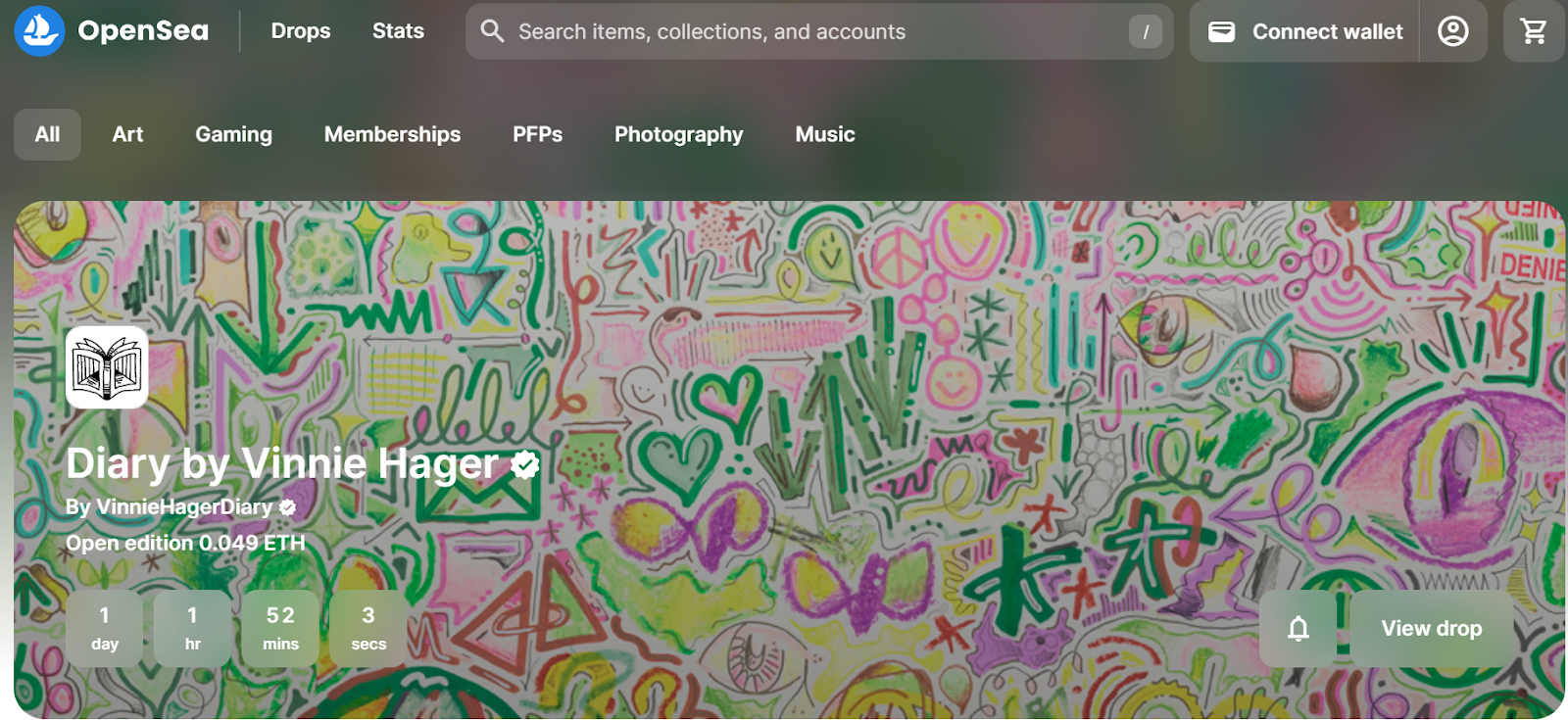
Task: Open the Stats page
Action: point(398,31)
